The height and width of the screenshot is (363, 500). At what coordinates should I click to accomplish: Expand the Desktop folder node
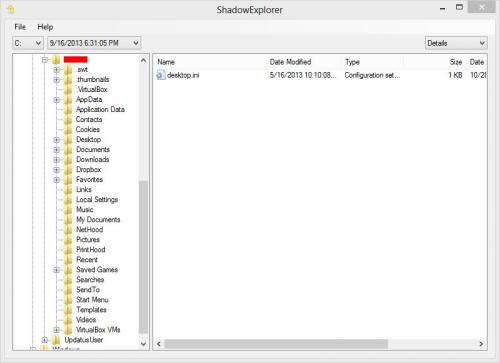[x=57, y=140]
